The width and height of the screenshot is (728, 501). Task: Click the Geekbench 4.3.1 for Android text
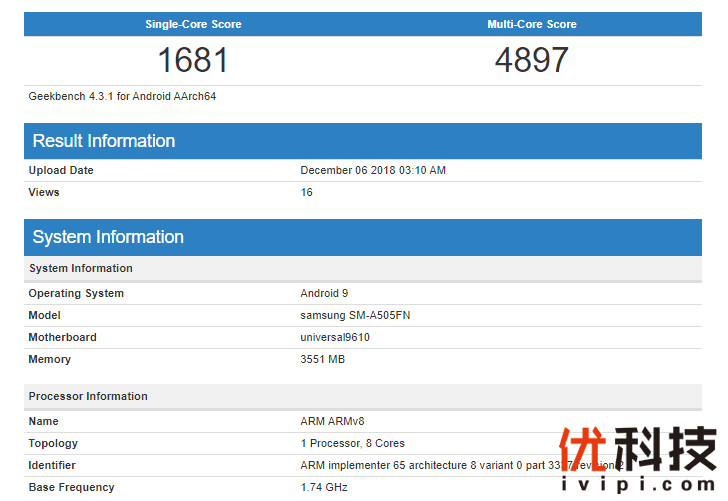pyautogui.click(x=123, y=97)
